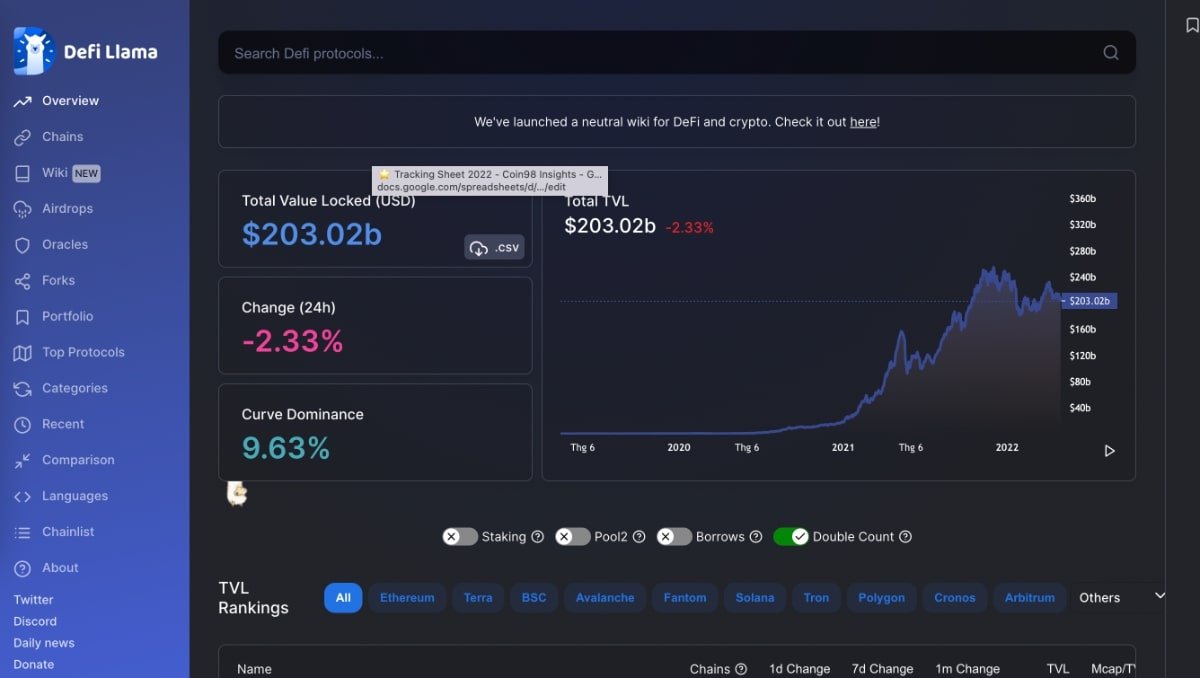This screenshot has width=1200, height=678.
Task: Open the Daily news link
Action: pyautogui.click(x=44, y=643)
